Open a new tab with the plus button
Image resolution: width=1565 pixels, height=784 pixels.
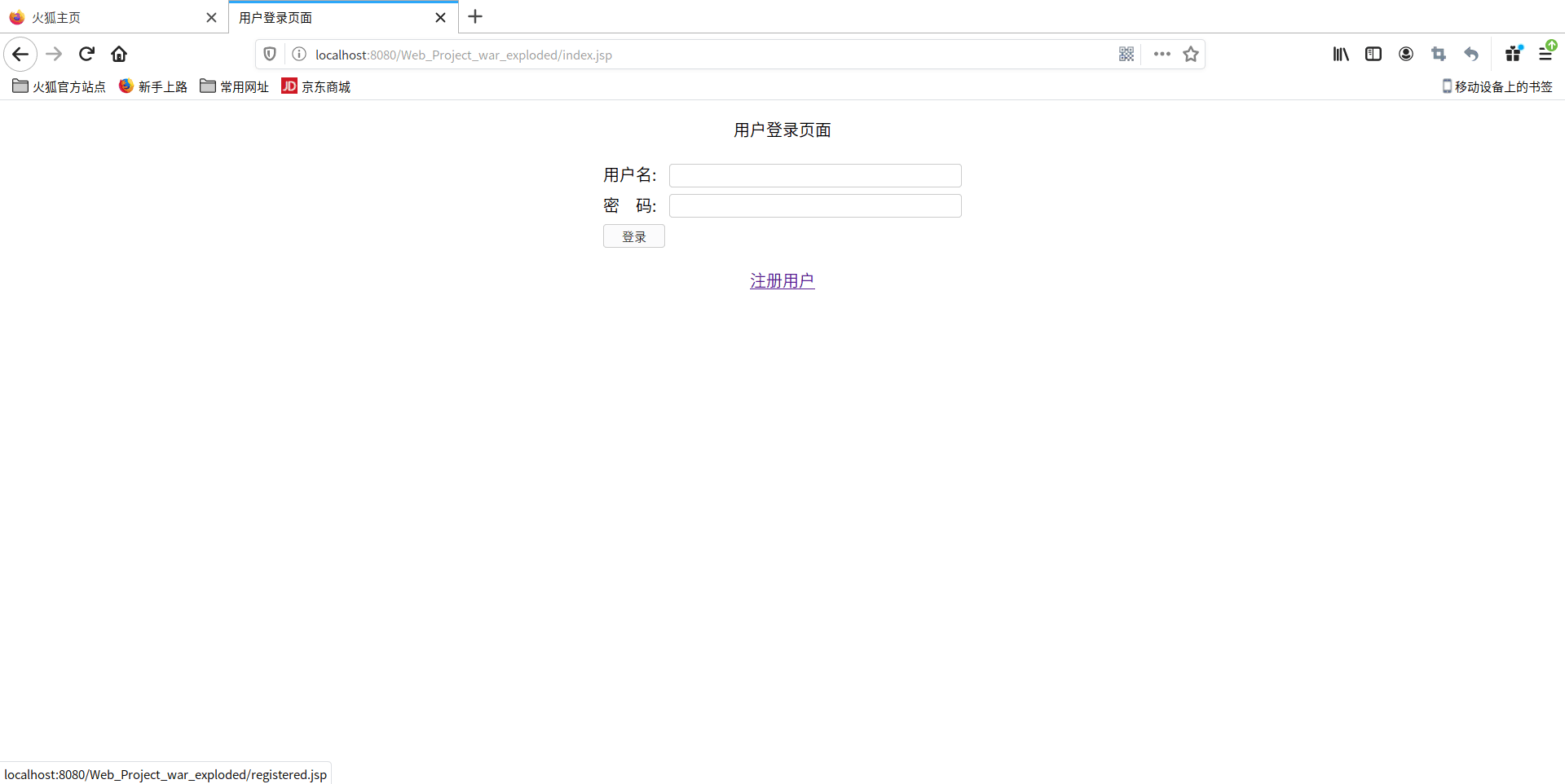(x=475, y=16)
